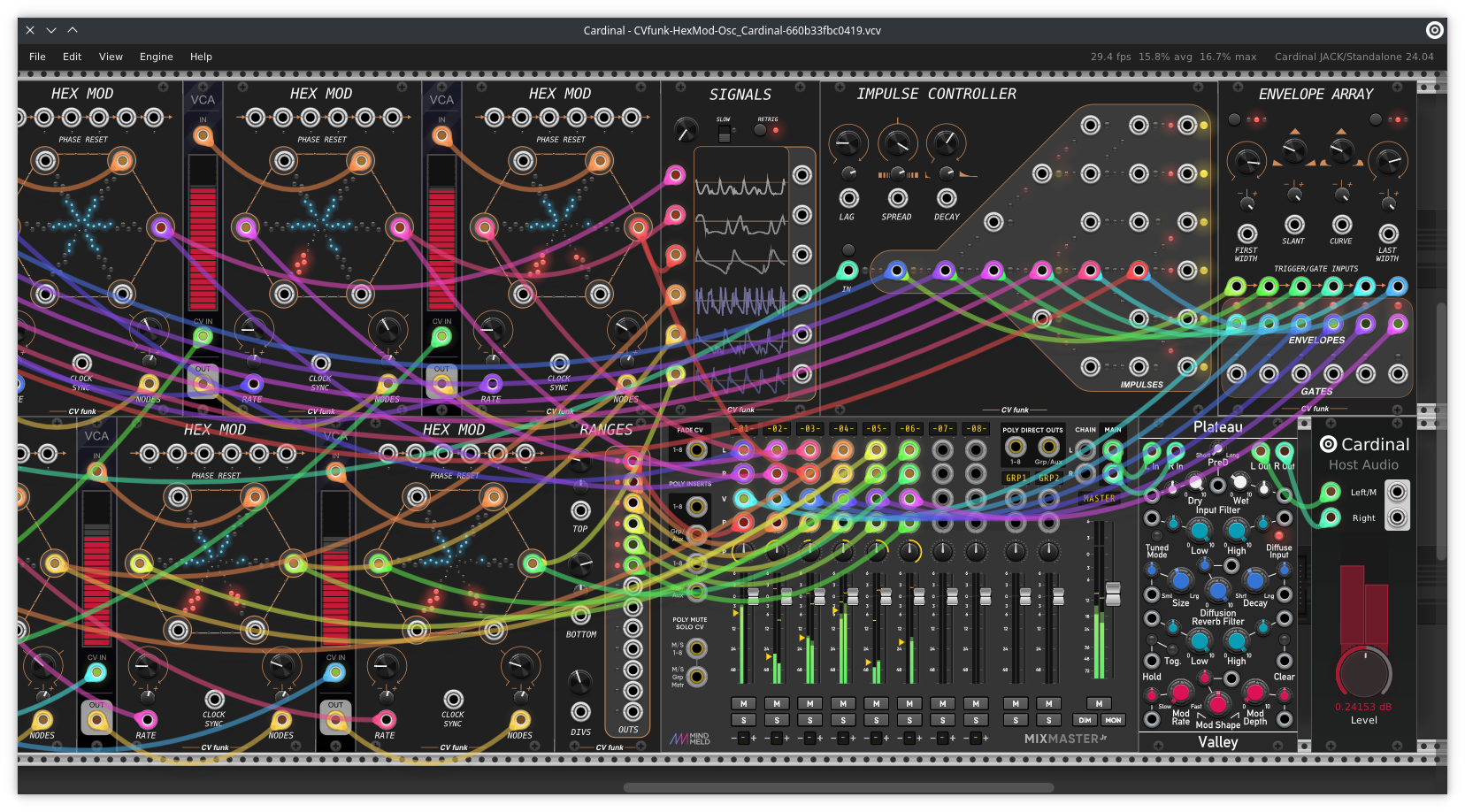Click the -01- track label display
This screenshot has height=812, width=1465.
(743, 428)
